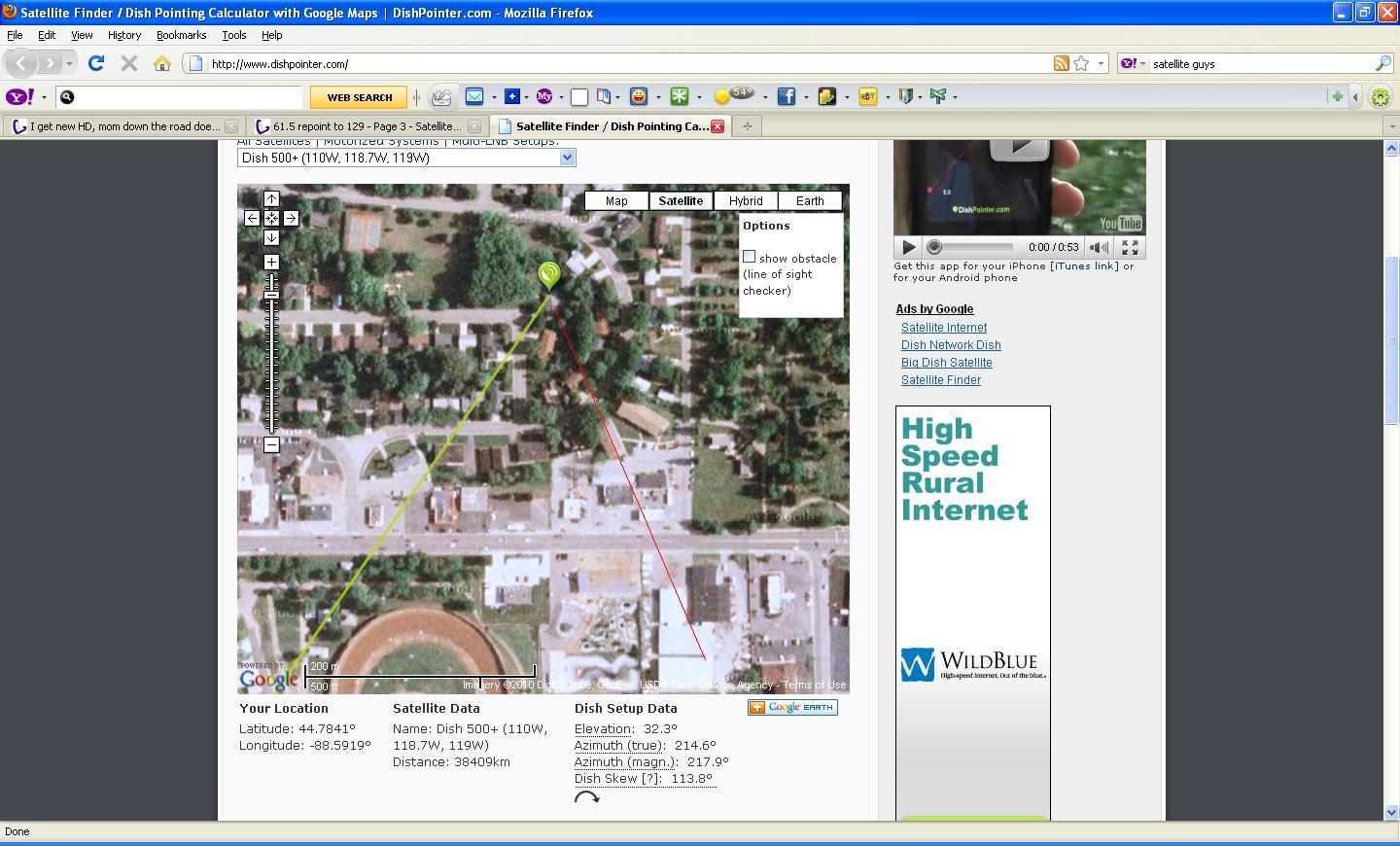Click search magnifier in search box
Image resolution: width=1400 pixels, height=846 pixels.
click(x=1382, y=63)
